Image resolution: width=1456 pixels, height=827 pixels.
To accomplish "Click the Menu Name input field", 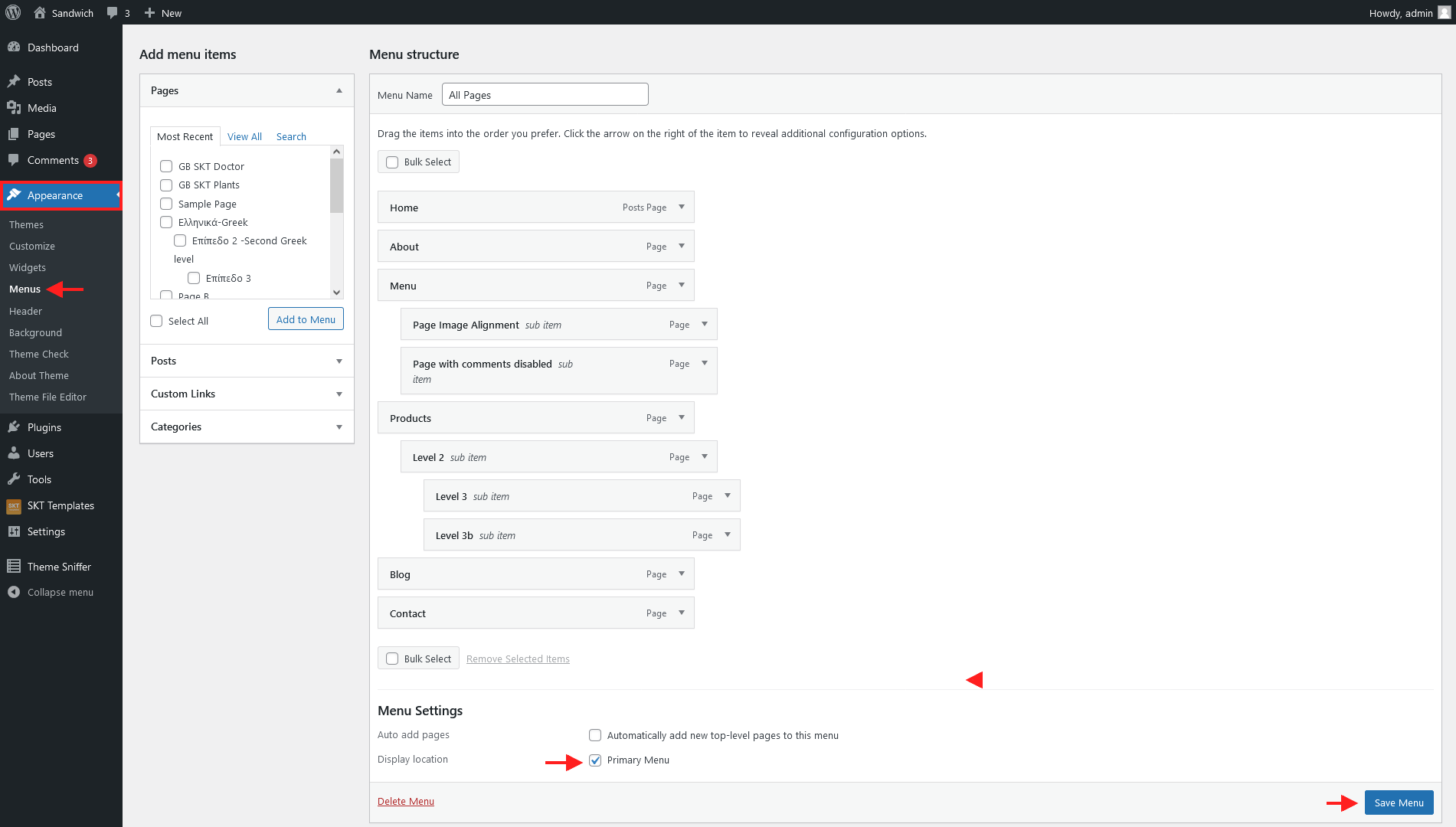I will tap(545, 94).
